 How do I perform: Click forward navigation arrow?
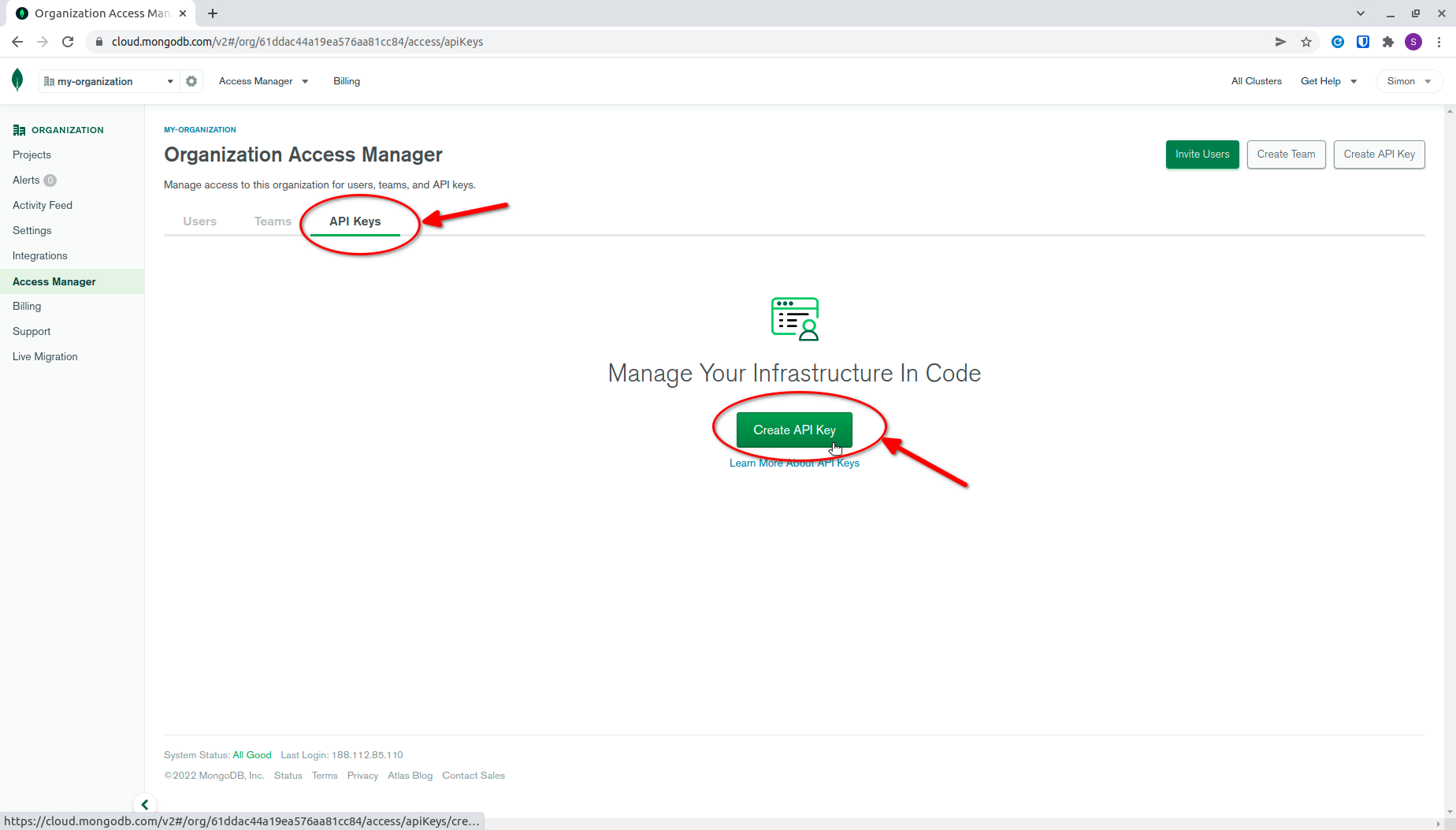43,42
